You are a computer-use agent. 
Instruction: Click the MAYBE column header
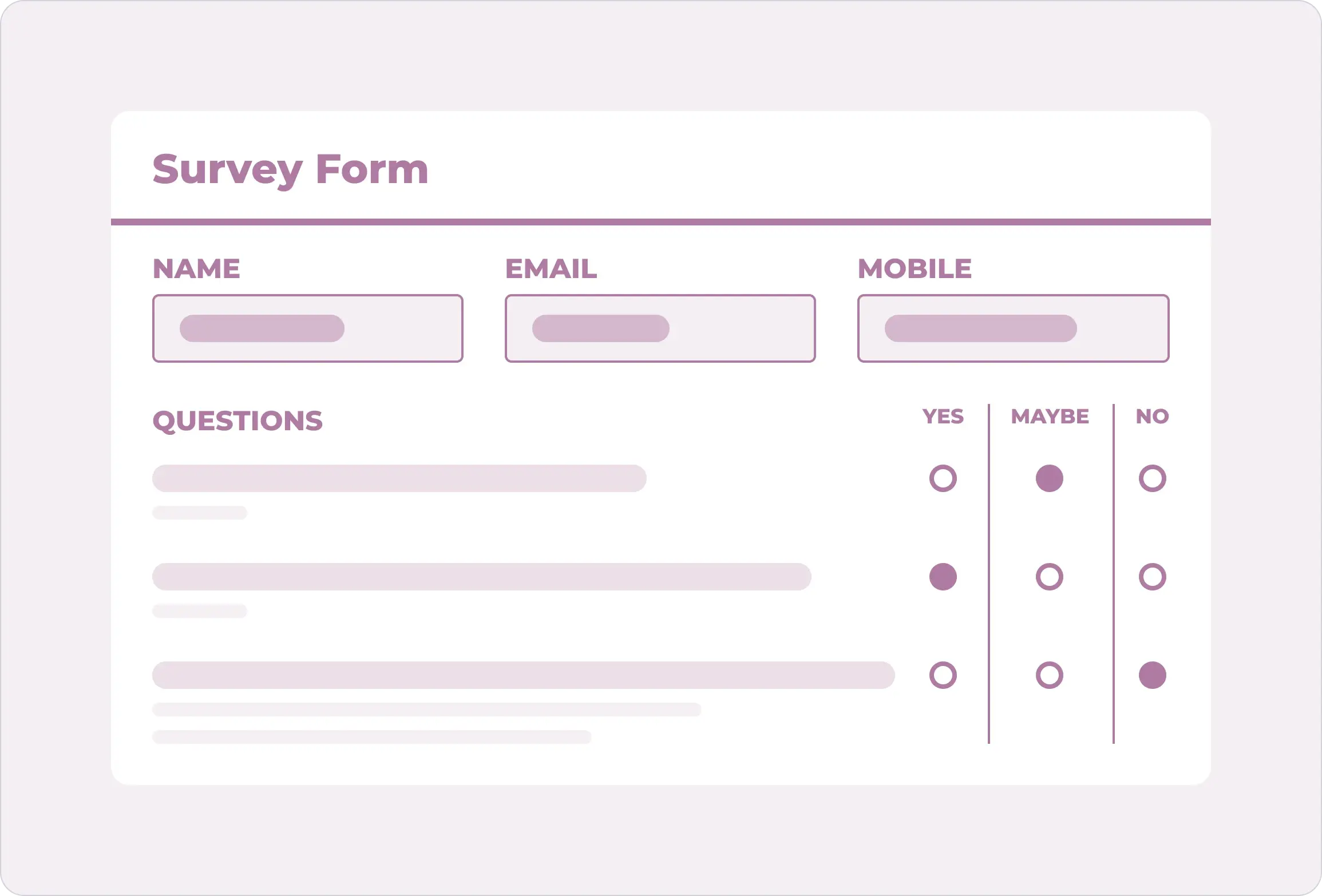click(1050, 416)
